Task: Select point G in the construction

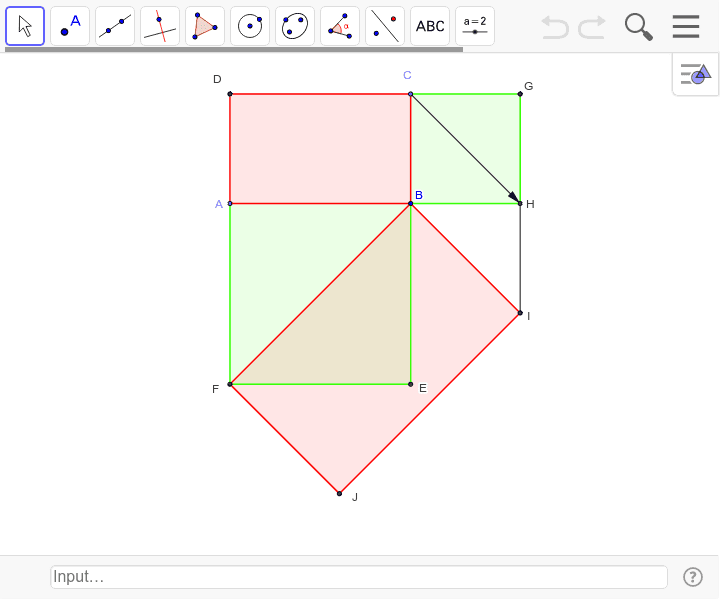Action: coord(520,94)
